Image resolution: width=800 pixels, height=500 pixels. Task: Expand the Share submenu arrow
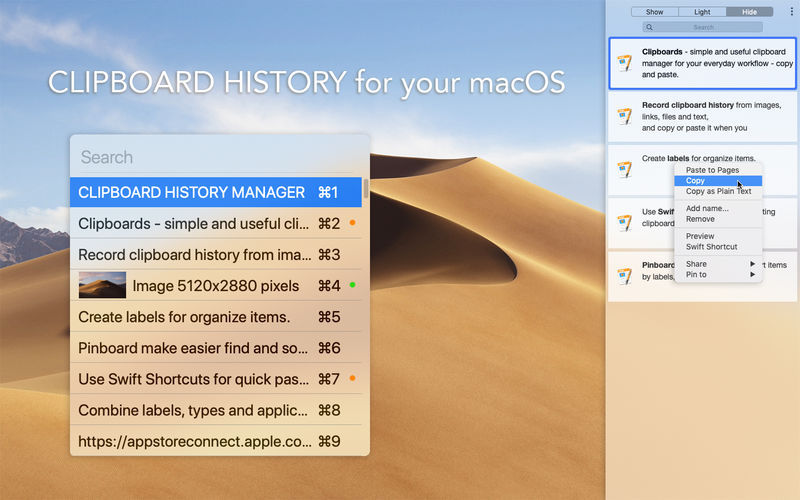tap(752, 264)
